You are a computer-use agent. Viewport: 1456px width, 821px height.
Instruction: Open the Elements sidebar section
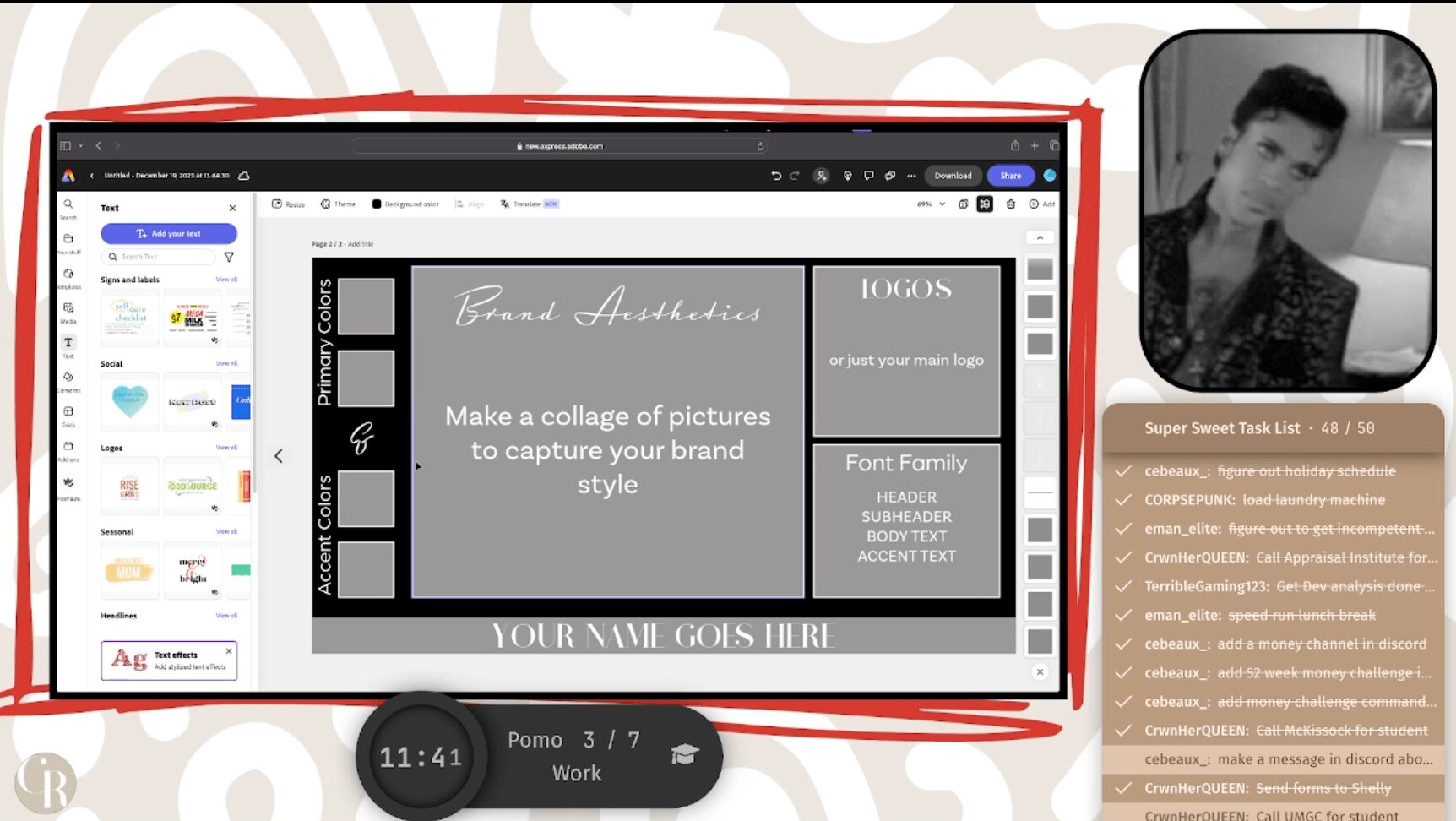(68, 381)
